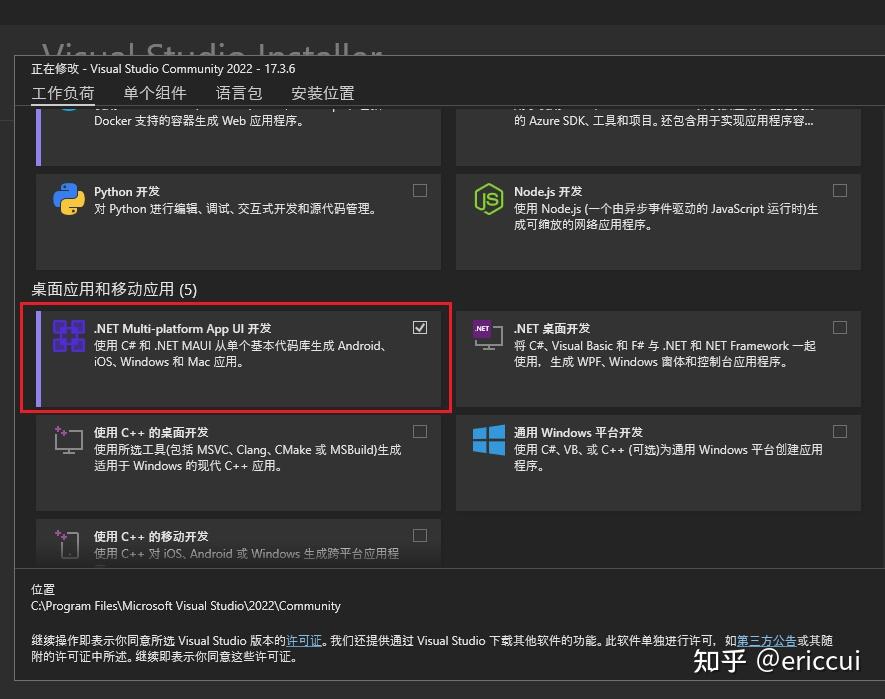Click the 第三方公告 link
The height and width of the screenshot is (699, 885).
click(768, 641)
